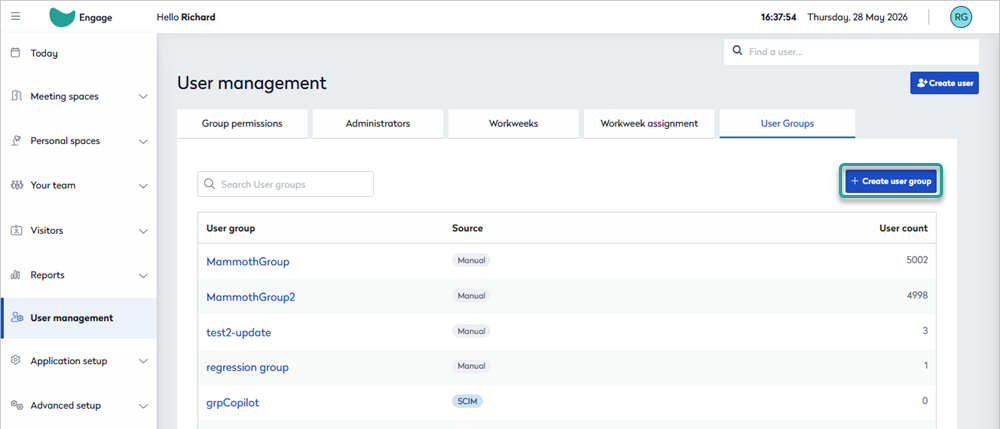Viewport: 1000px width, 429px height.
Task: Open the MammothGroup link
Action: pyautogui.click(x=247, y=261)
